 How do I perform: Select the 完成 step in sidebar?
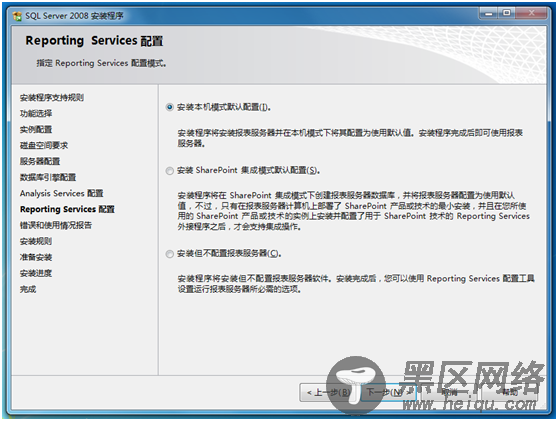28,289
